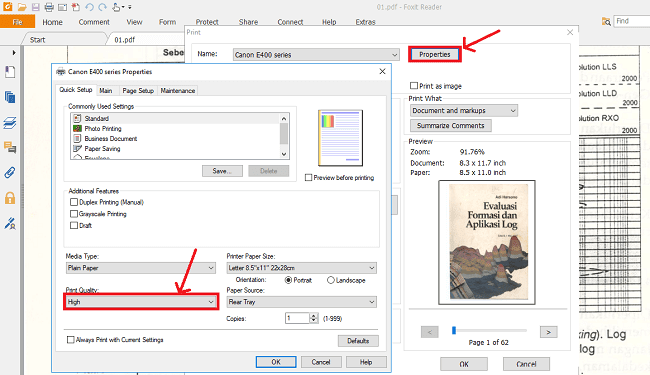Image resolution: width=650 pixels, height=375 pixels.
Task: Open the Printer Paper Size dropdown
Action: (301, 268)
